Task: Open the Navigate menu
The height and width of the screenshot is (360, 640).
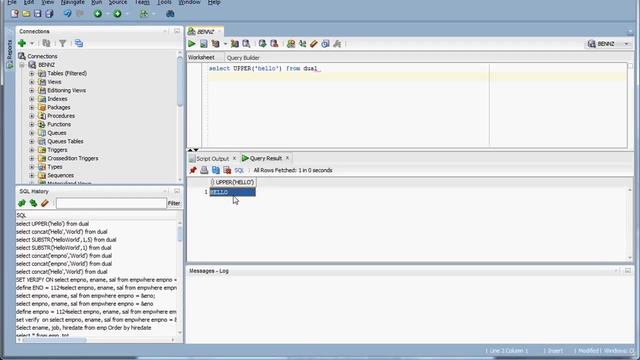Action: [73, 2]
